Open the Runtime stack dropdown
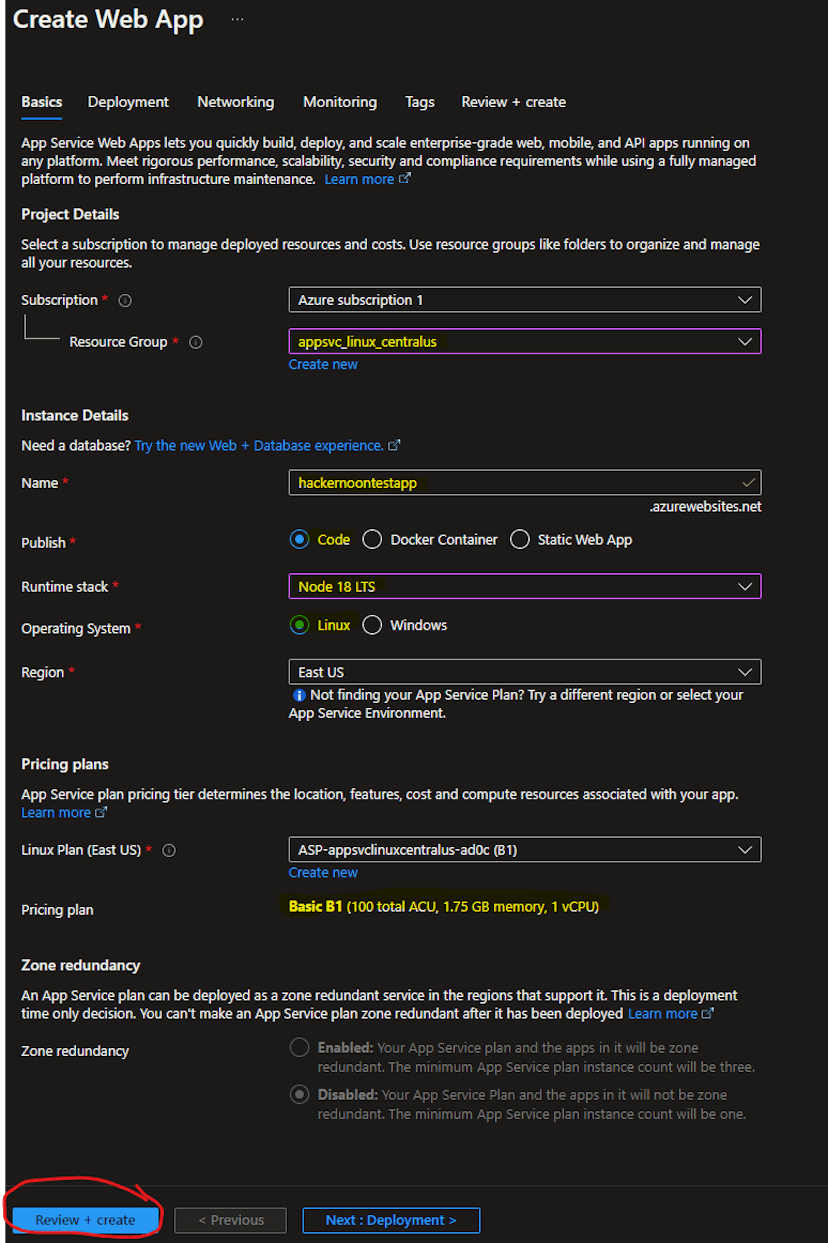Image resolution: width=828 pixels, height=1243 pixels. [x=746, y=586]
